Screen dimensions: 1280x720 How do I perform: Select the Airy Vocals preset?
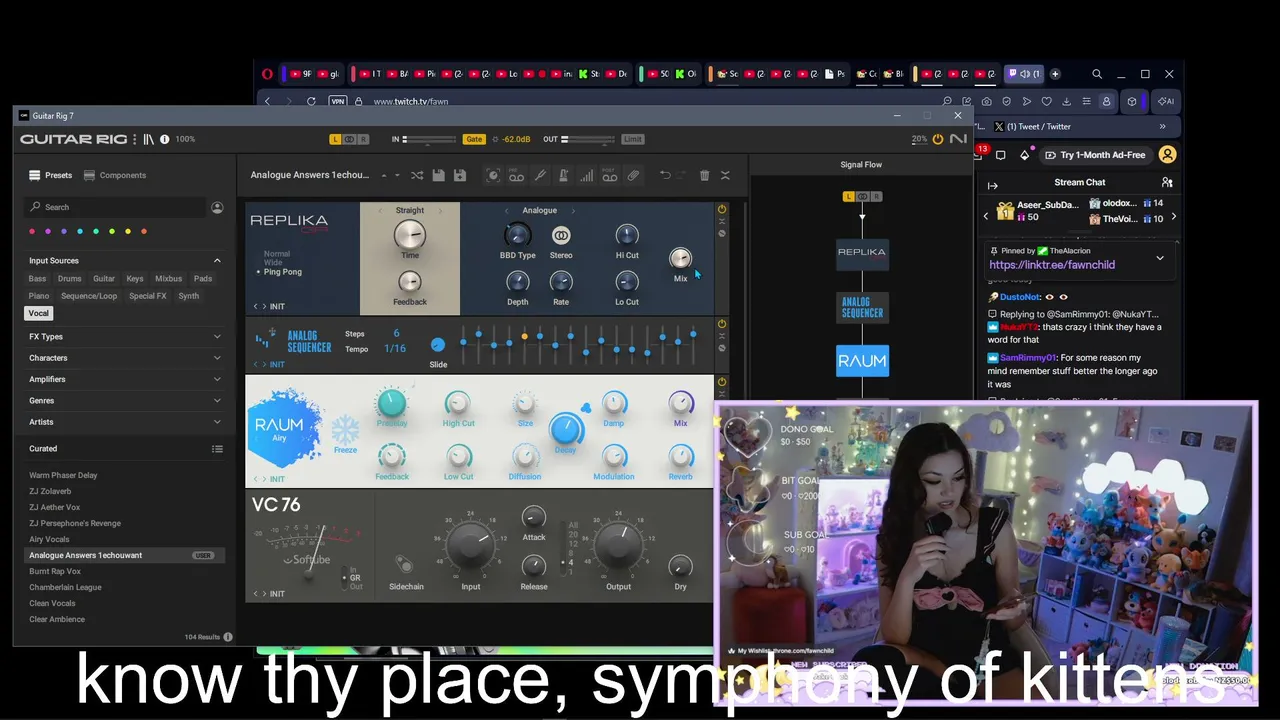(49, 539)
